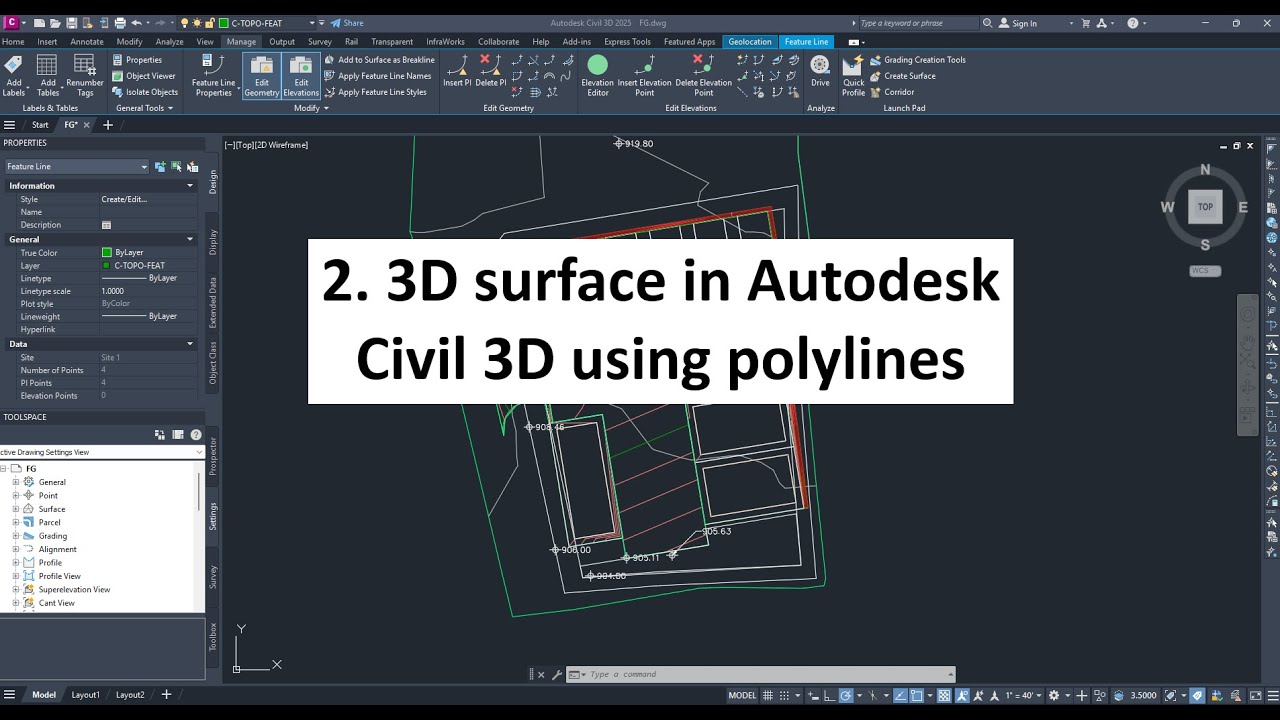1280x720 pixels.
Task: Open the Properties tool in General Tools
Action: 136,60
